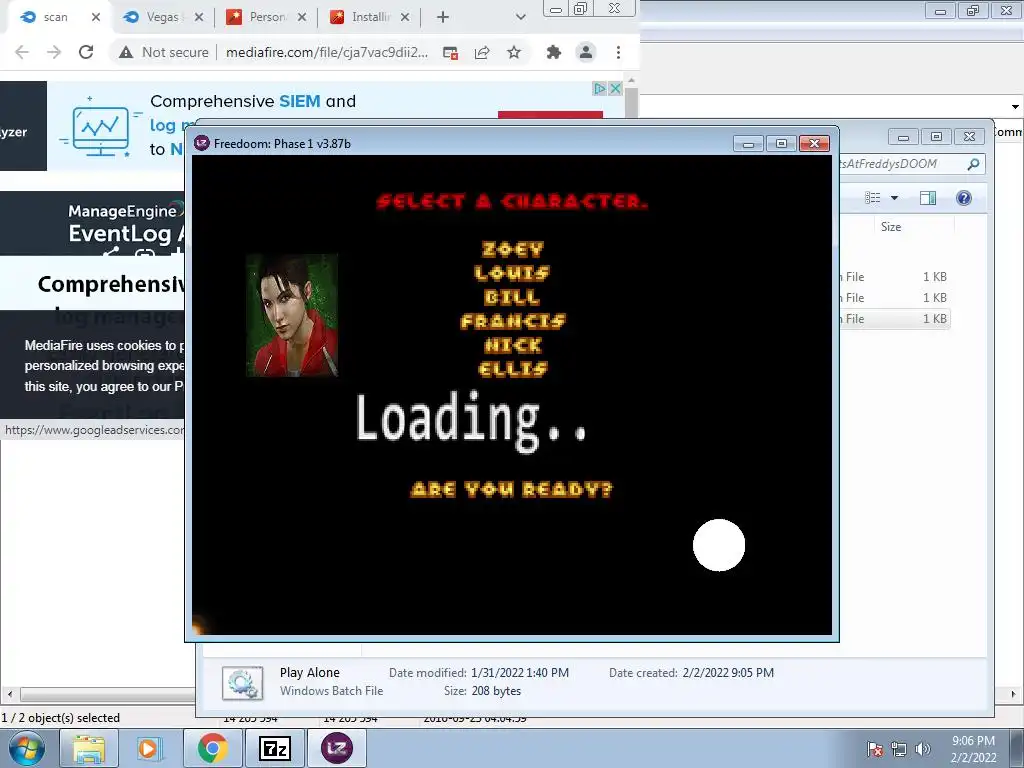The image size is (1024, 768).
Task: Click search icon in Explorer window
Action: (x=973, y=164)
